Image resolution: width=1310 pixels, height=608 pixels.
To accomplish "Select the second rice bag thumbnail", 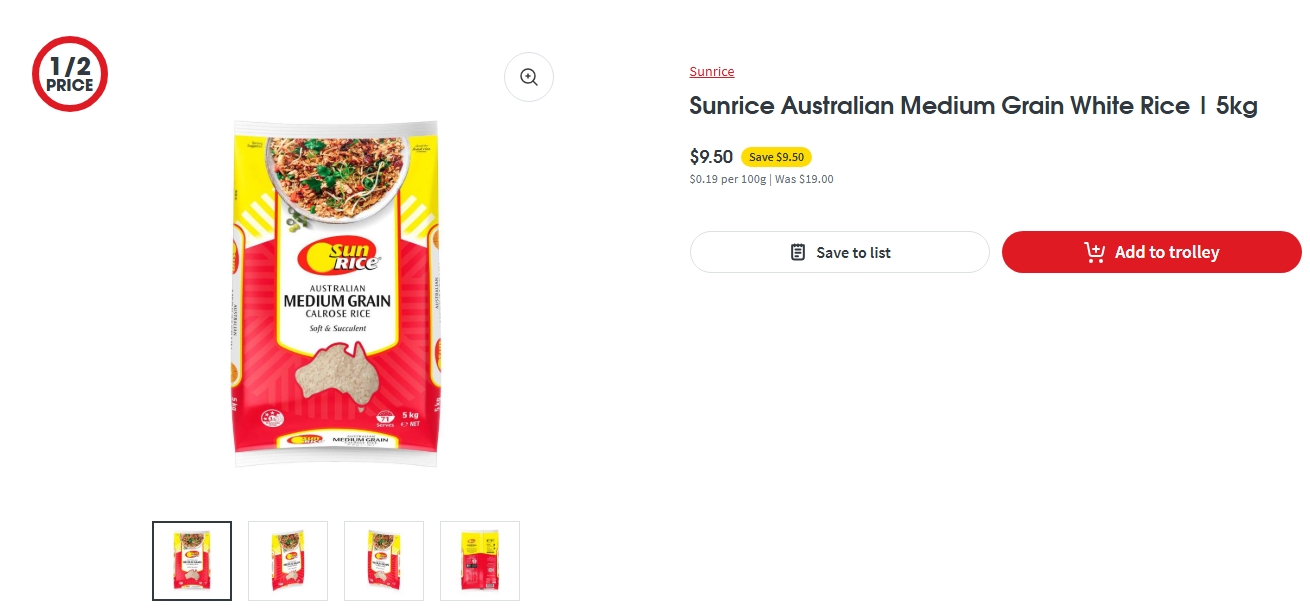I will 287,561.
